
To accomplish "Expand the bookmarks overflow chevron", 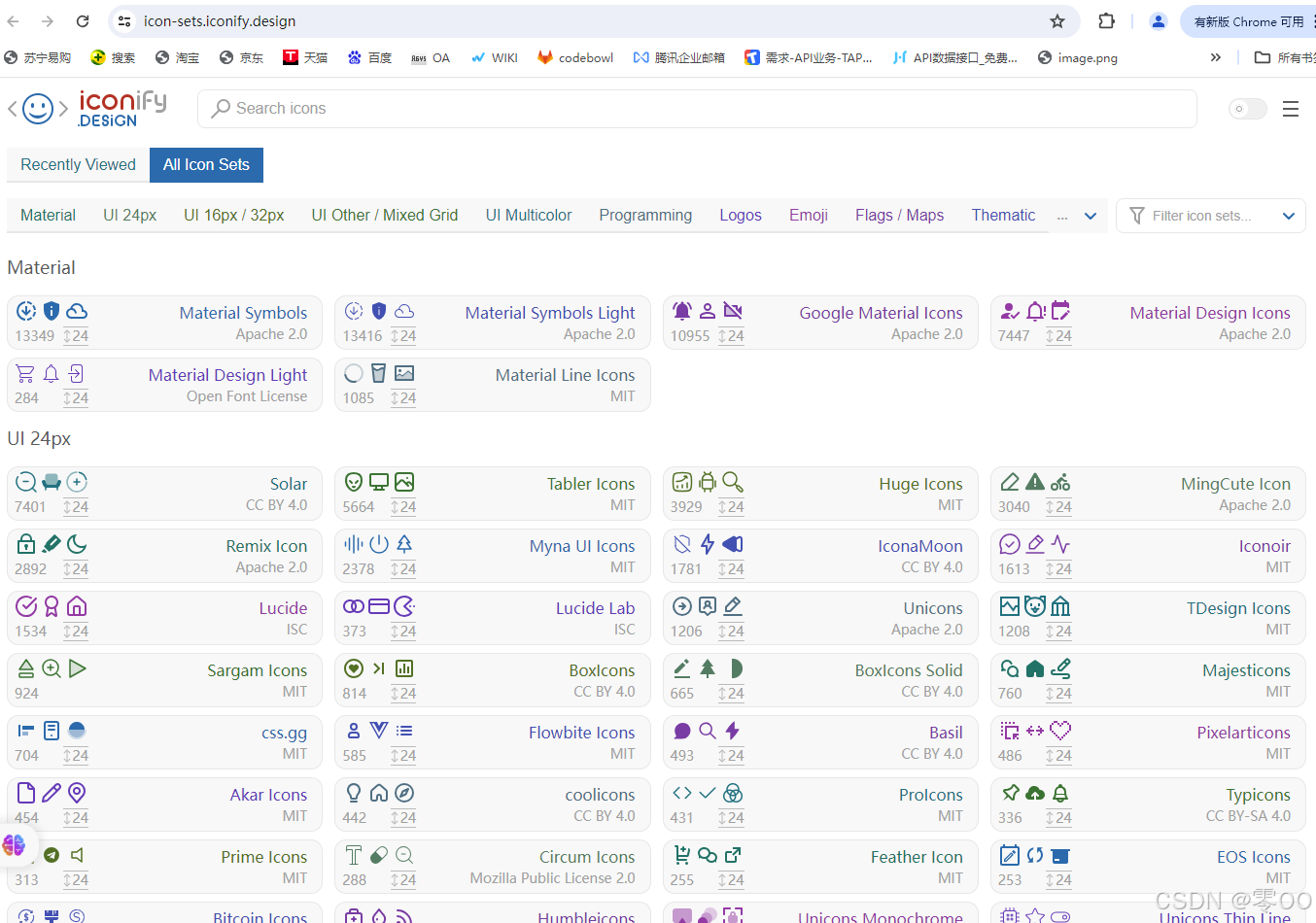I will [x=1215, y=57].
